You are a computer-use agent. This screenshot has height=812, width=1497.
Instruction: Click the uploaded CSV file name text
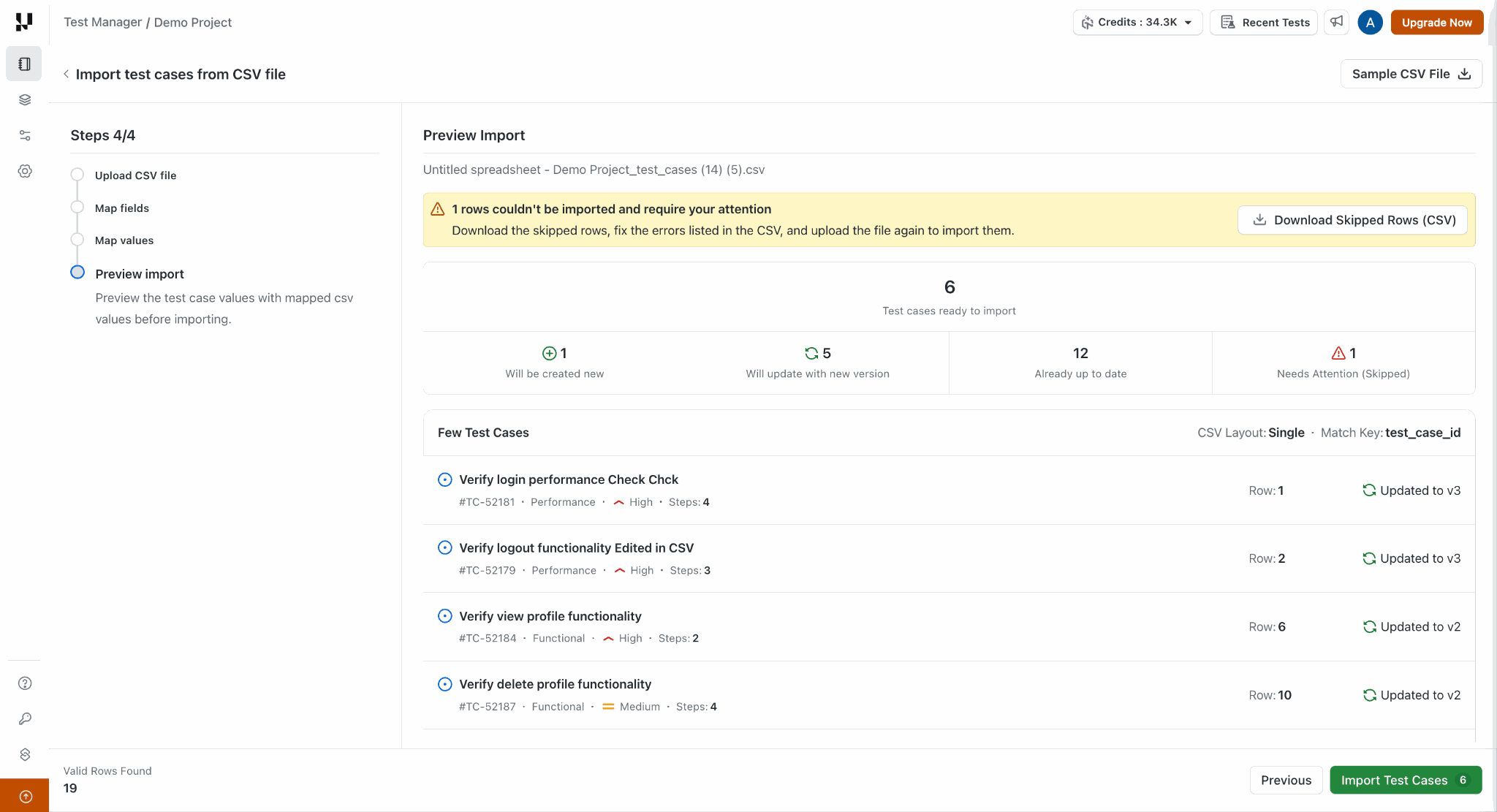pos(594,170)
